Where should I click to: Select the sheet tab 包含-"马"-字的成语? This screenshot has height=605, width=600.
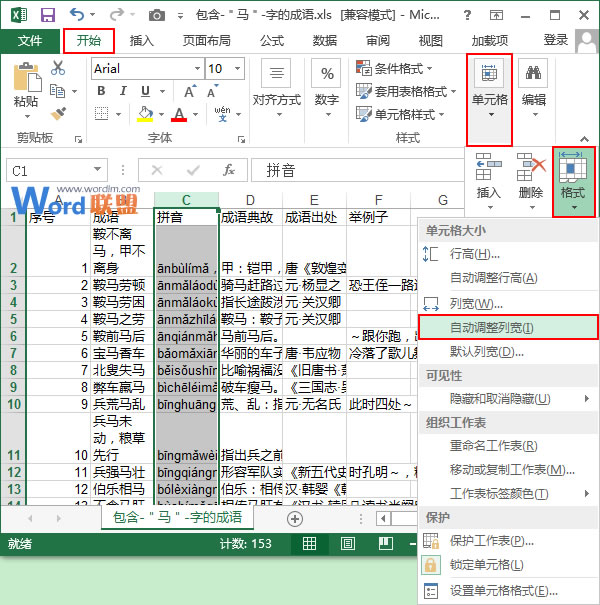pos(177,517)
